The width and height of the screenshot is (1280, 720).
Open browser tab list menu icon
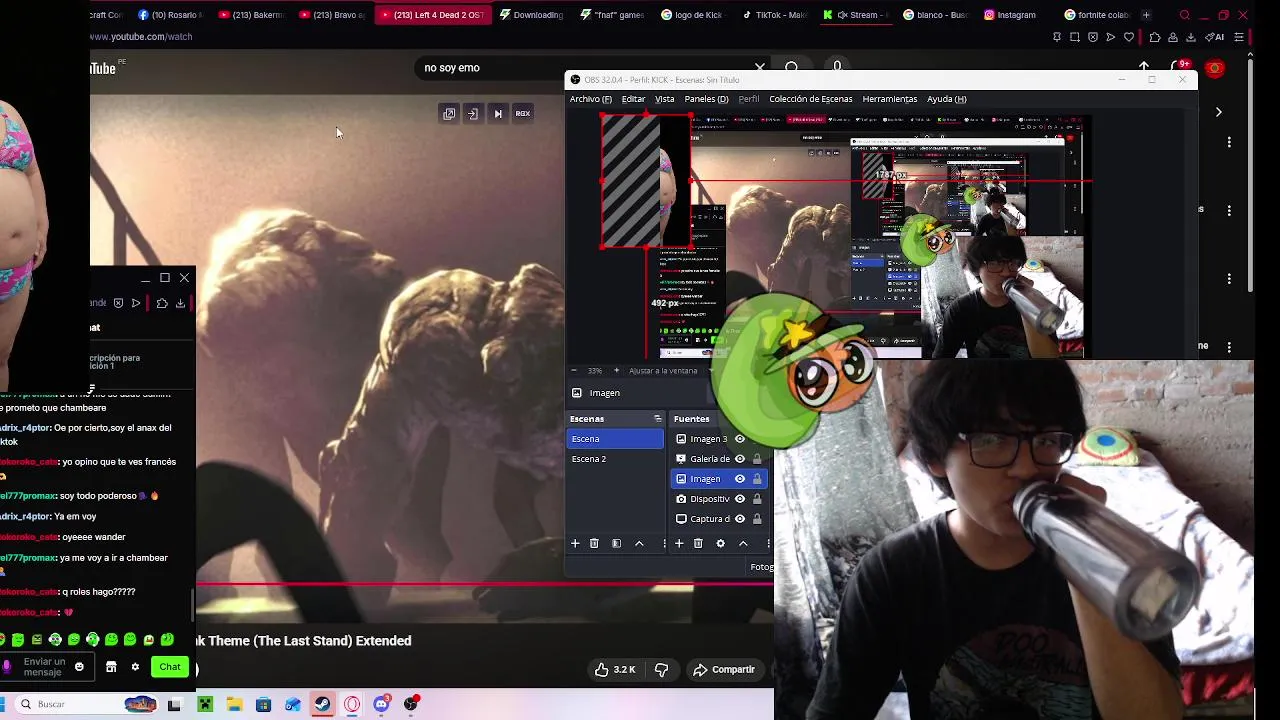pos(1185,15)
